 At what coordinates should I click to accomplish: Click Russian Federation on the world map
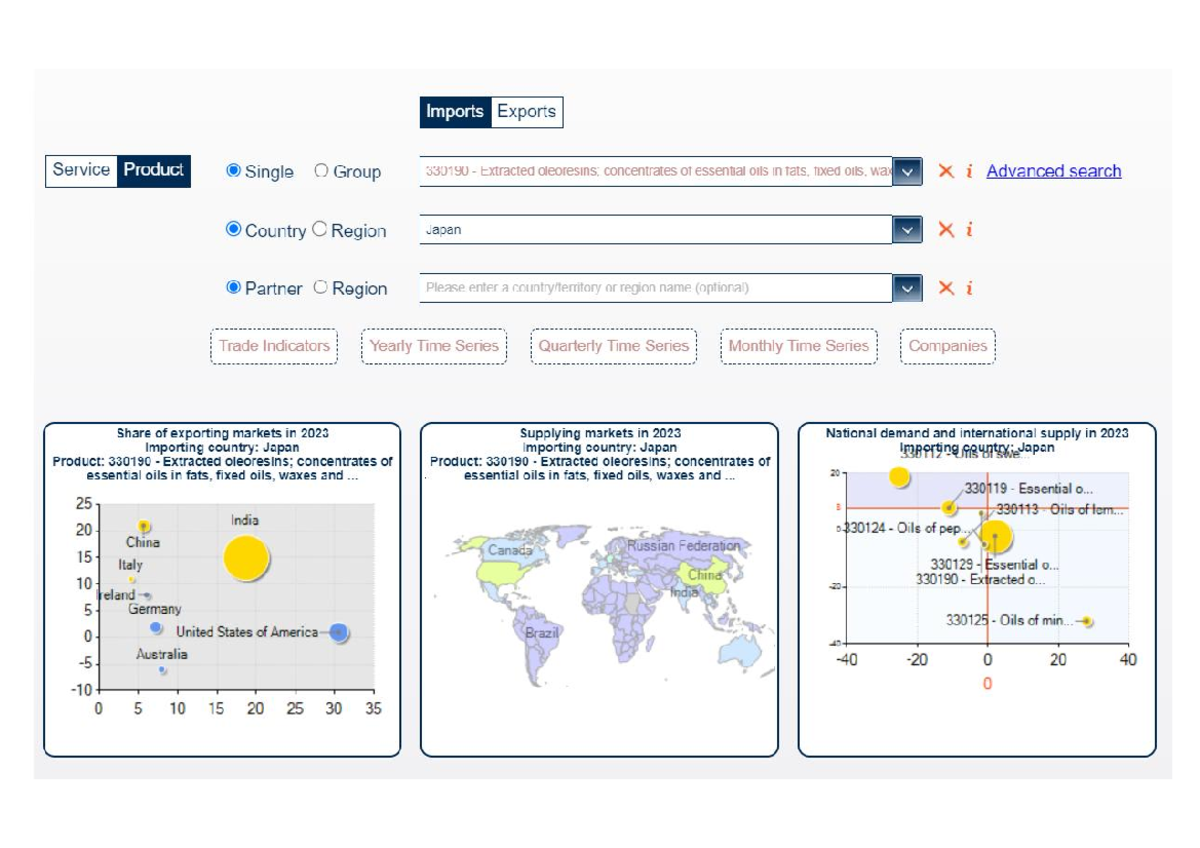[x=684, y=546]
